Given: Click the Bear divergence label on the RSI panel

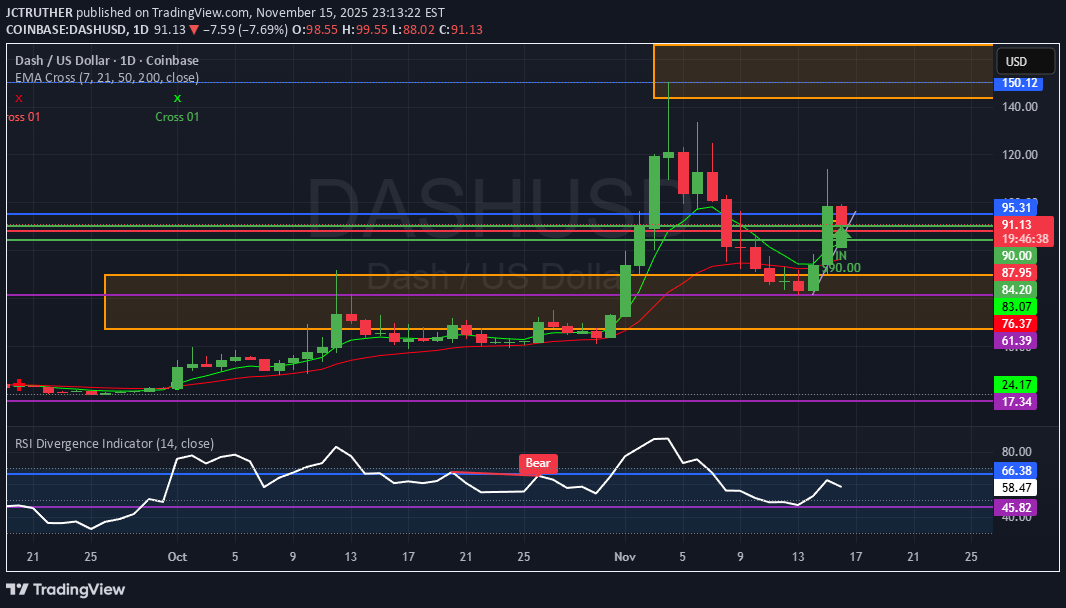Looking at the screenshot, I should pos(537,463).
